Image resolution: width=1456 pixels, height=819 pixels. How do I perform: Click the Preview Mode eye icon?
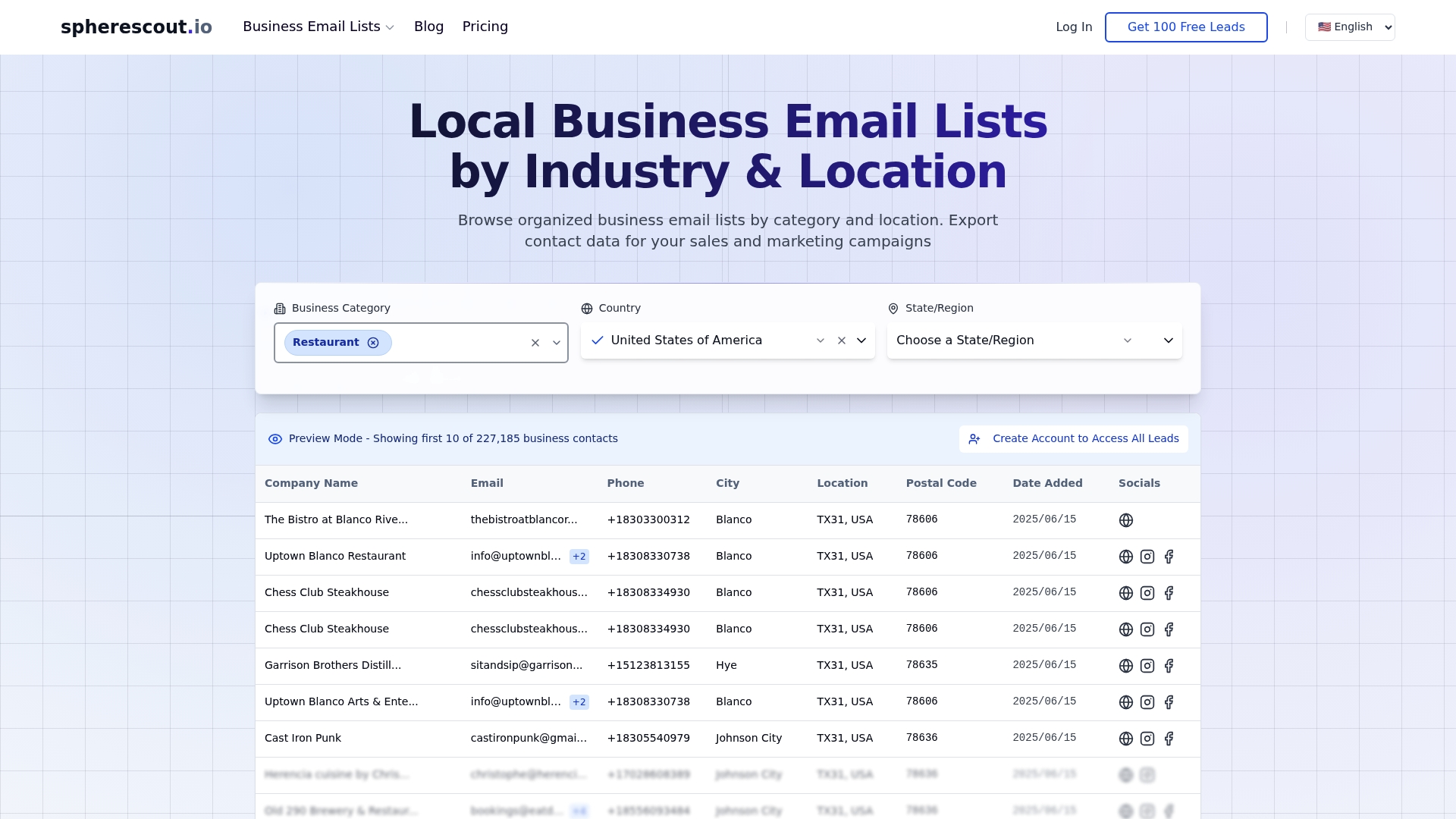275,439
